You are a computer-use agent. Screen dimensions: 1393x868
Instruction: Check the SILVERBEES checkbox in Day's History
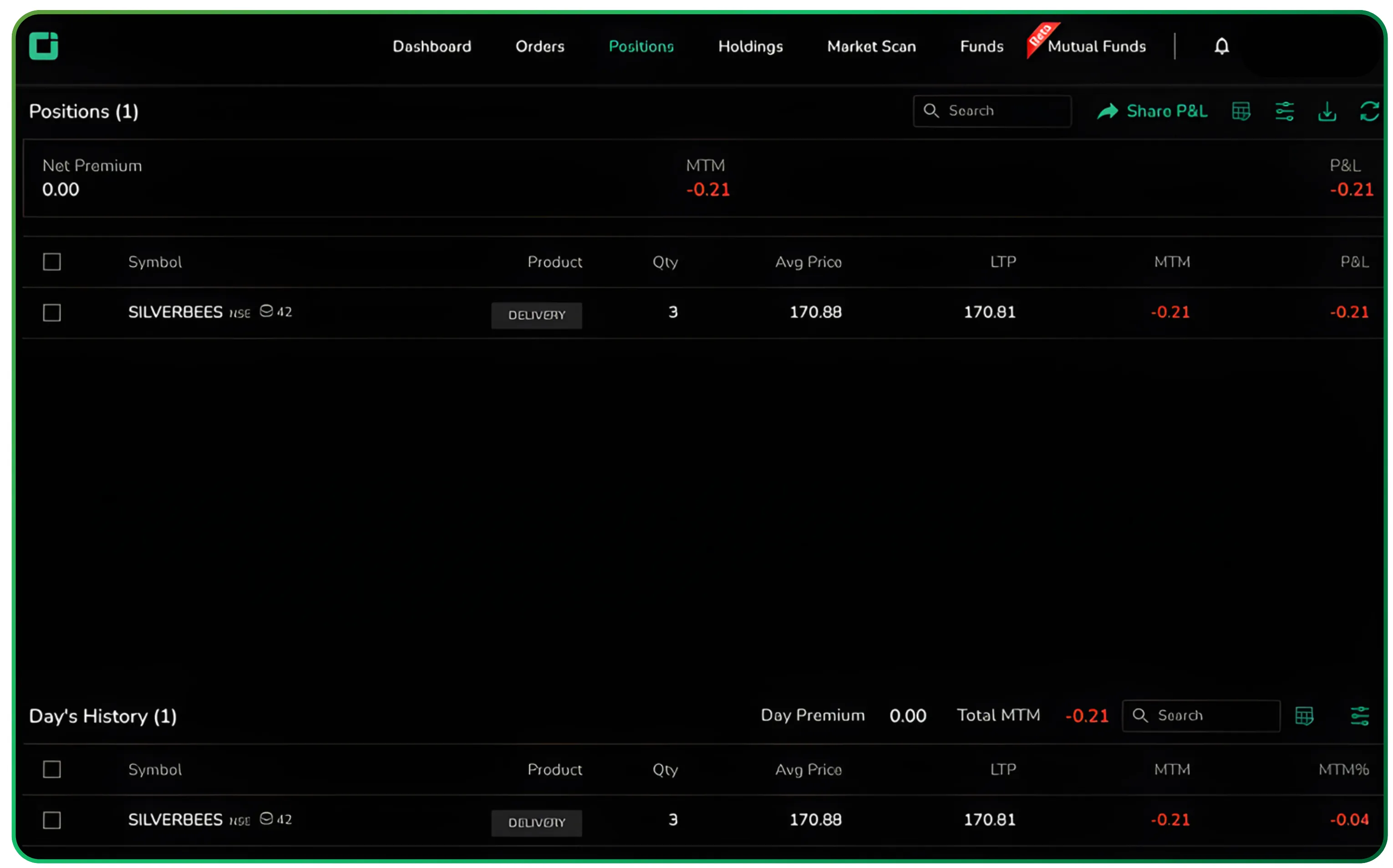[52, 820]
